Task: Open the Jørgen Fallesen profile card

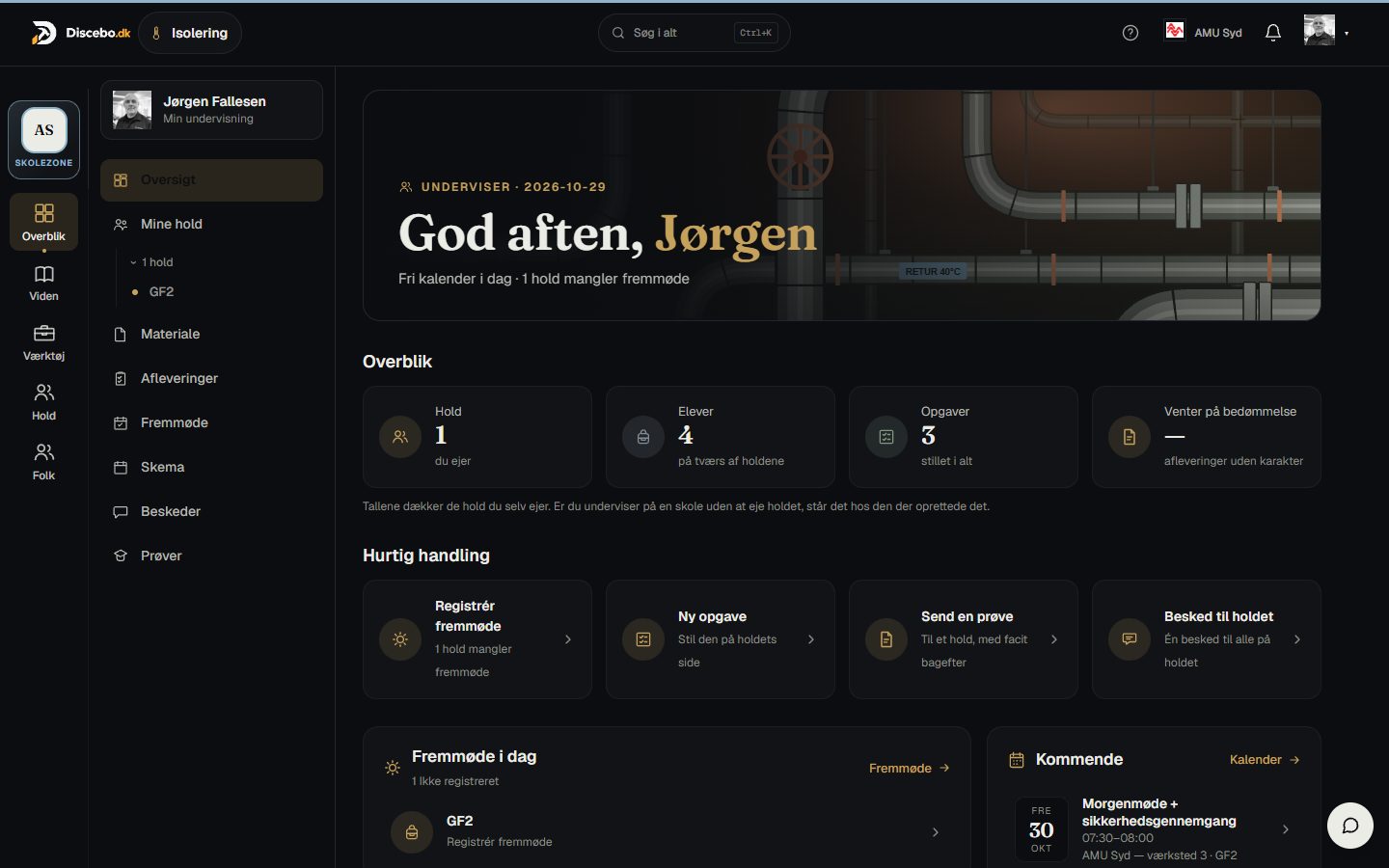Action: [211, 110]
